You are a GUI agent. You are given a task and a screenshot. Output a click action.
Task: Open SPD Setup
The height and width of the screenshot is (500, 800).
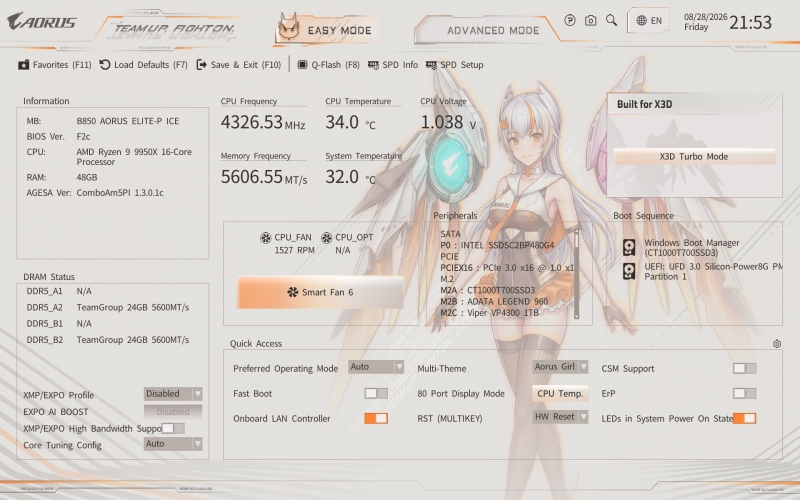click(x=455, y=65)
